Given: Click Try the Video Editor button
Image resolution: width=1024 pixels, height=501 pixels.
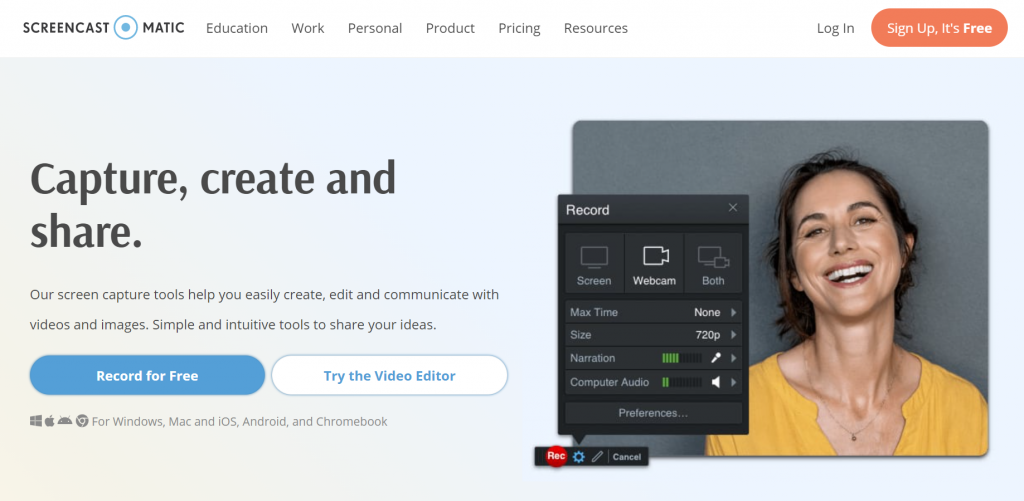Looking at the screenshot, I should coord(389,376).
